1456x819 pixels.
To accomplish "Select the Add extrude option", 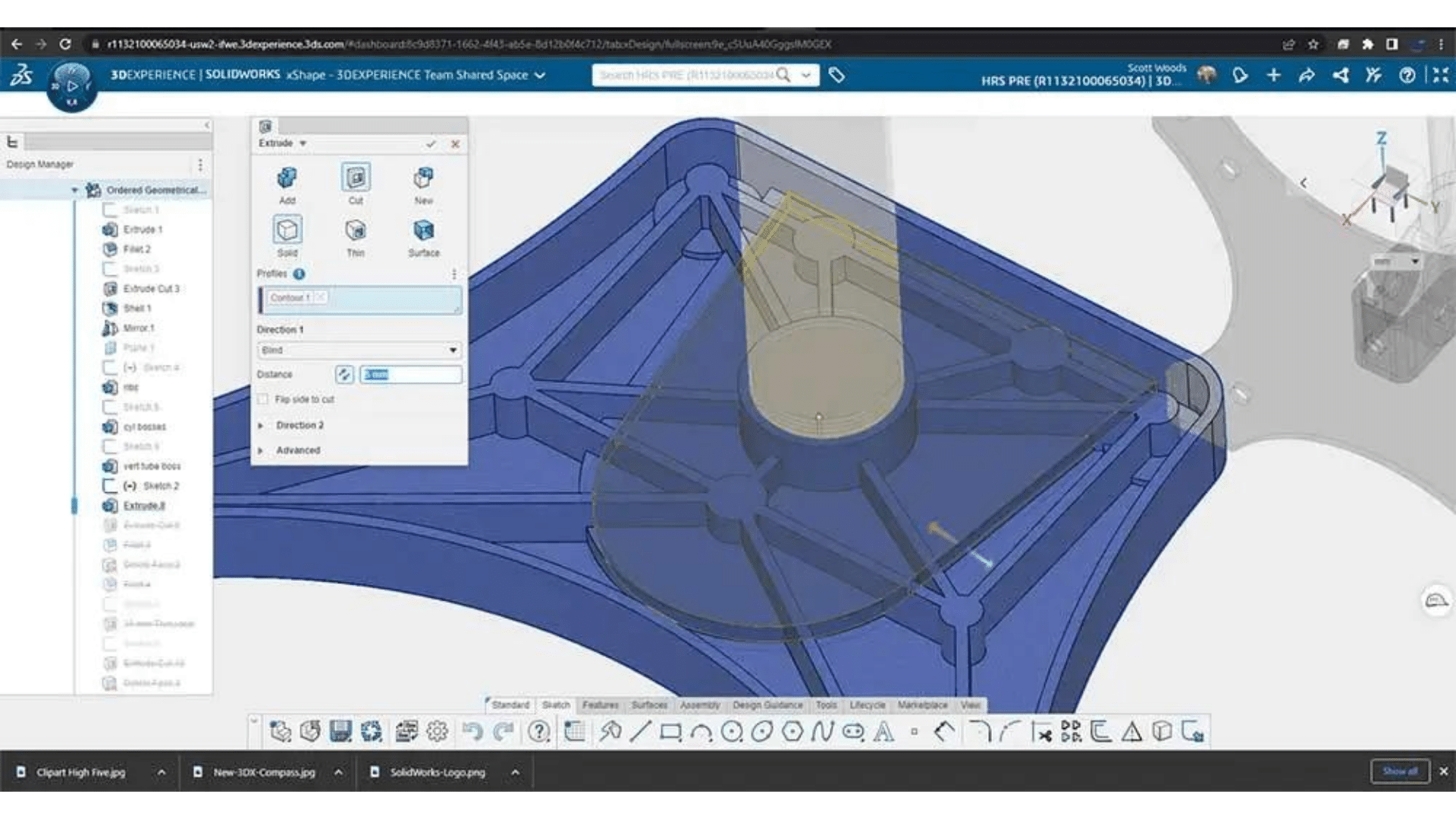I will [287, 184].
